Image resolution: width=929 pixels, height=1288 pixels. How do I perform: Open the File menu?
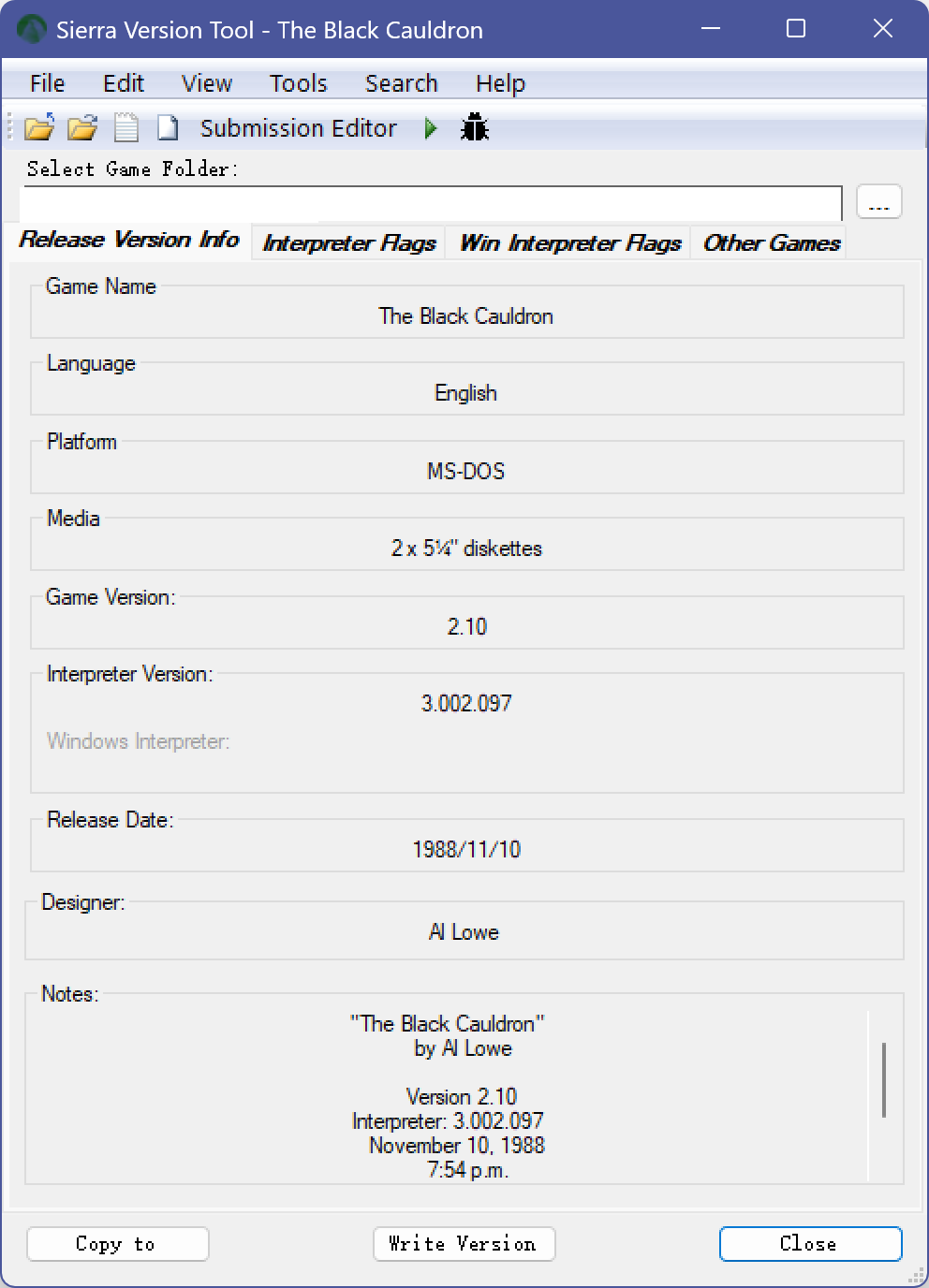pyautogui.click(x=47, y=83)
